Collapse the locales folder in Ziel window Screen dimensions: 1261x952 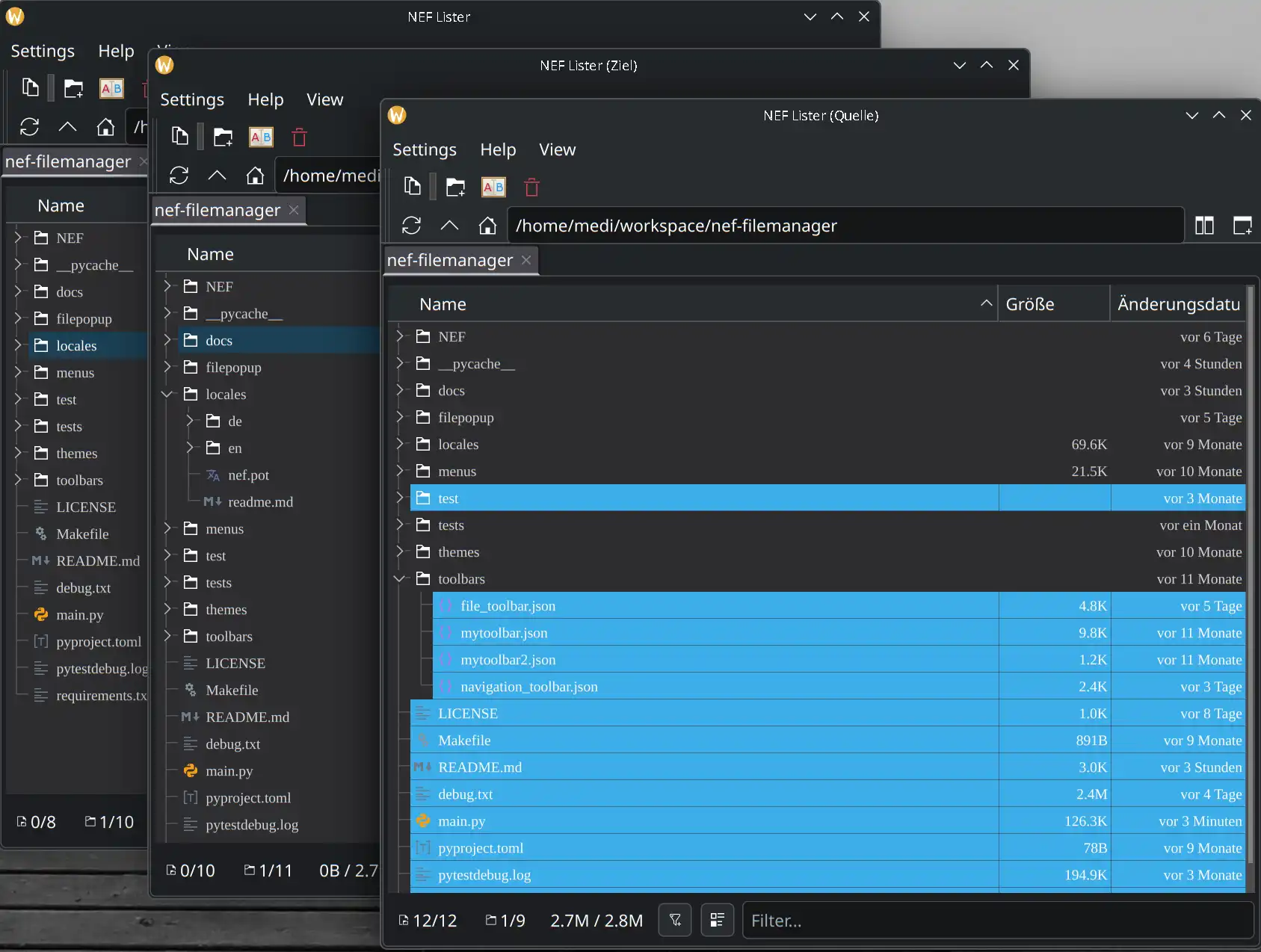167,395
